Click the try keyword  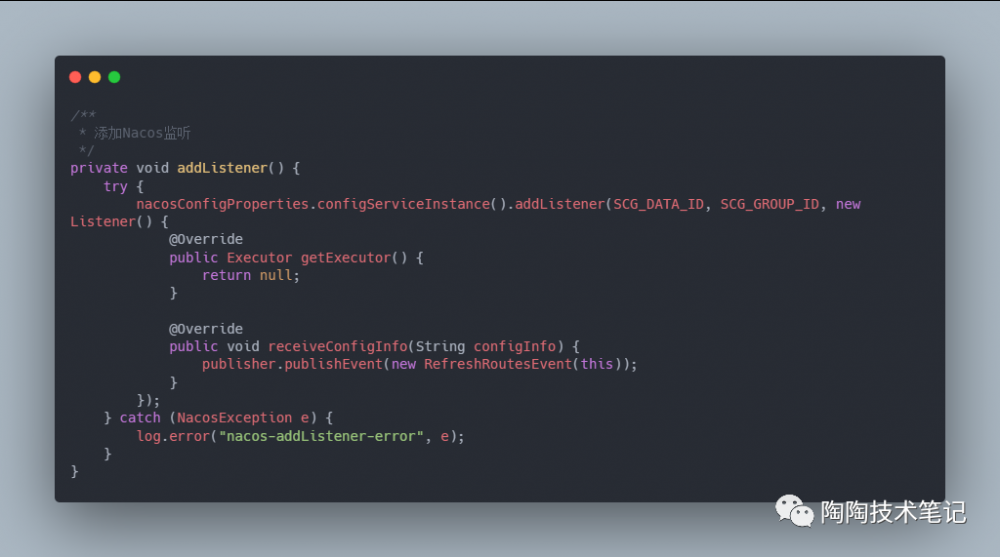point(115,186)
